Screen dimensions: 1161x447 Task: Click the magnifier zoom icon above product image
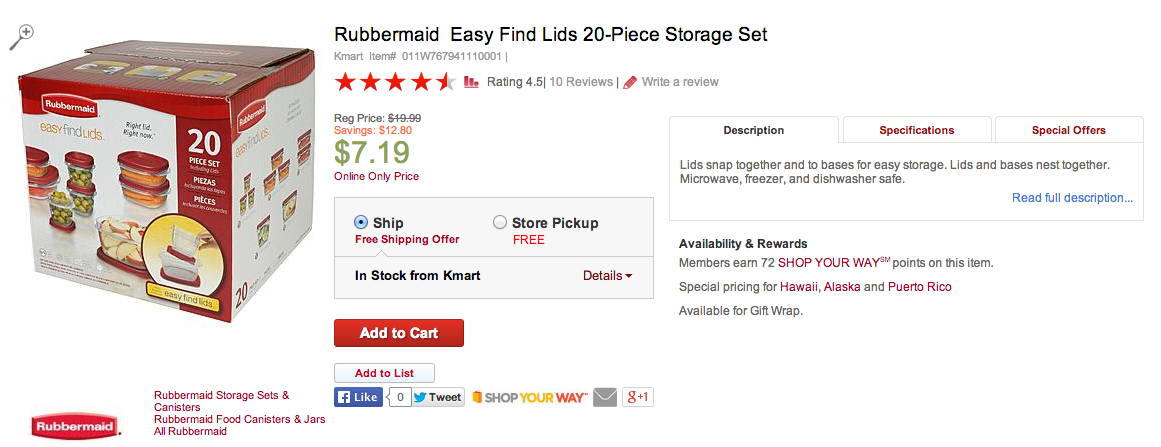pos(21,37)
